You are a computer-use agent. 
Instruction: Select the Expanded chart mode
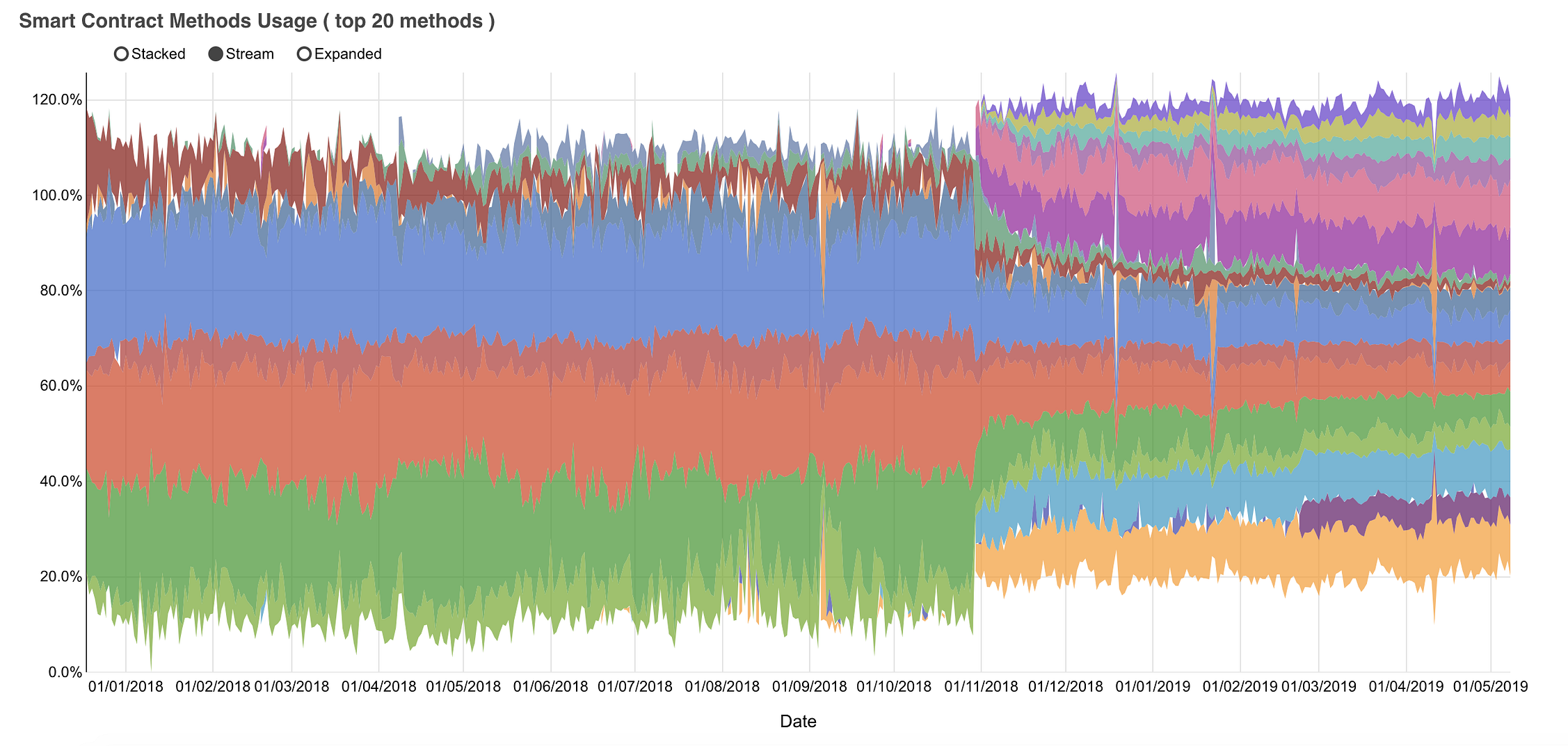click(x=339, y=54)
